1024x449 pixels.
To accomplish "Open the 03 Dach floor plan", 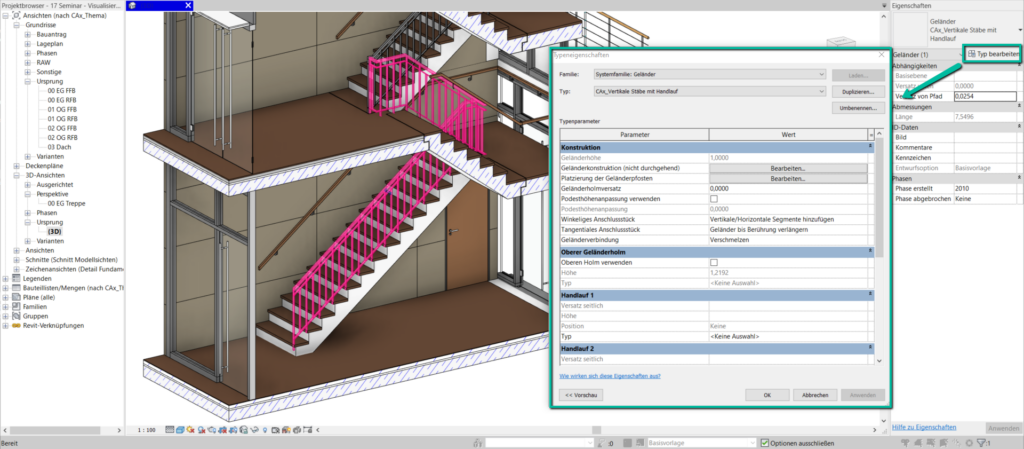I will point(62,147).
